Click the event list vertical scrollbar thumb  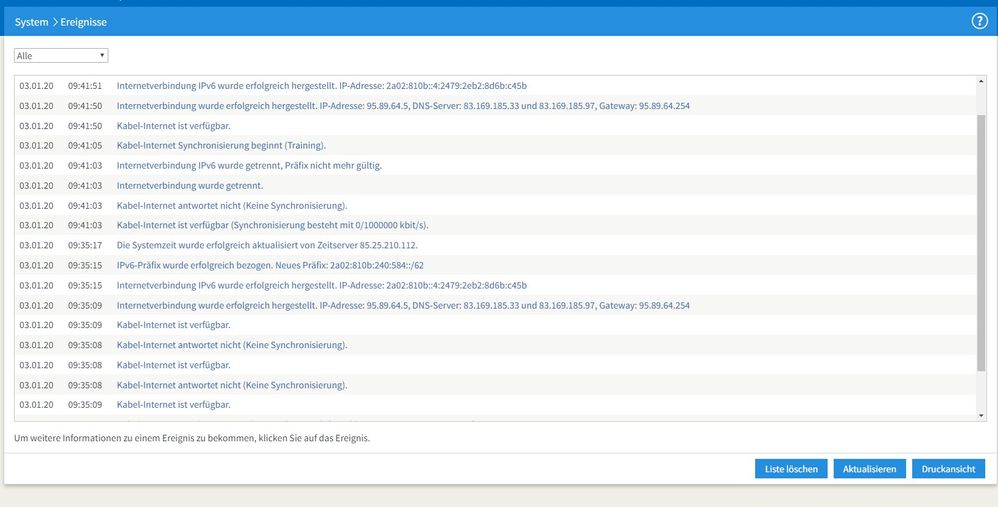click(981, 243)
